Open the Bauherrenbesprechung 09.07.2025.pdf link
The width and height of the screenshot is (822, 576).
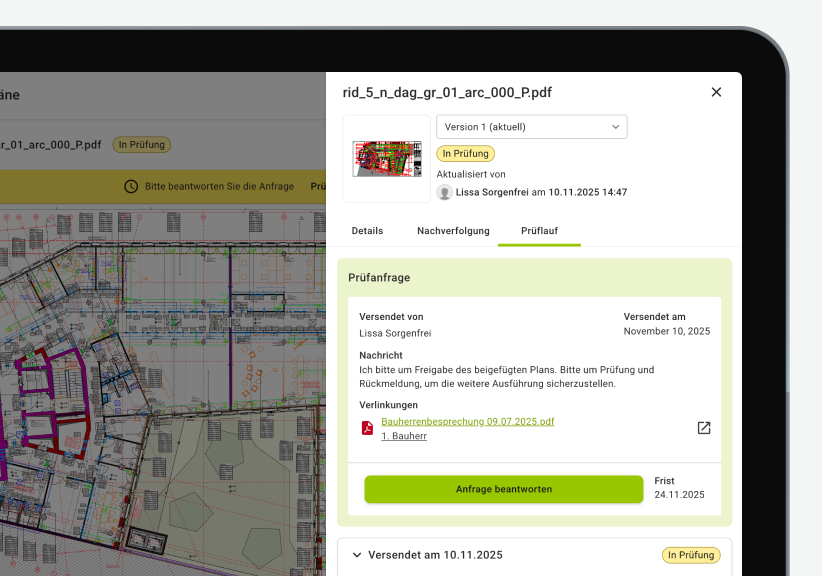point(468,421)
